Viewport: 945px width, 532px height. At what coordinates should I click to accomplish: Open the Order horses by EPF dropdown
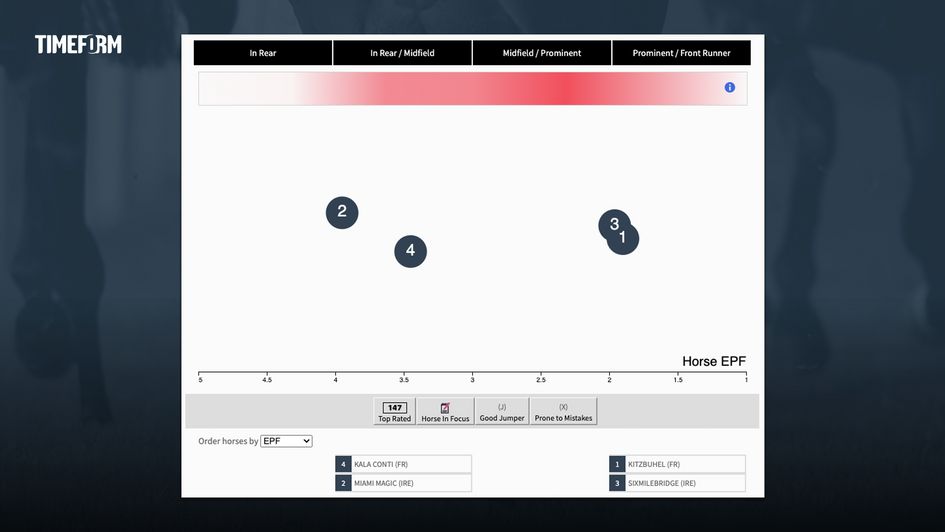coord(286,441)
